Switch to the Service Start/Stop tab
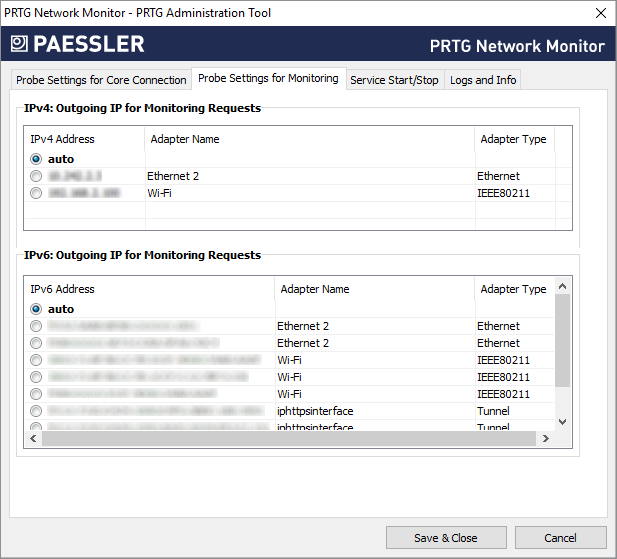 pos(394,80)
